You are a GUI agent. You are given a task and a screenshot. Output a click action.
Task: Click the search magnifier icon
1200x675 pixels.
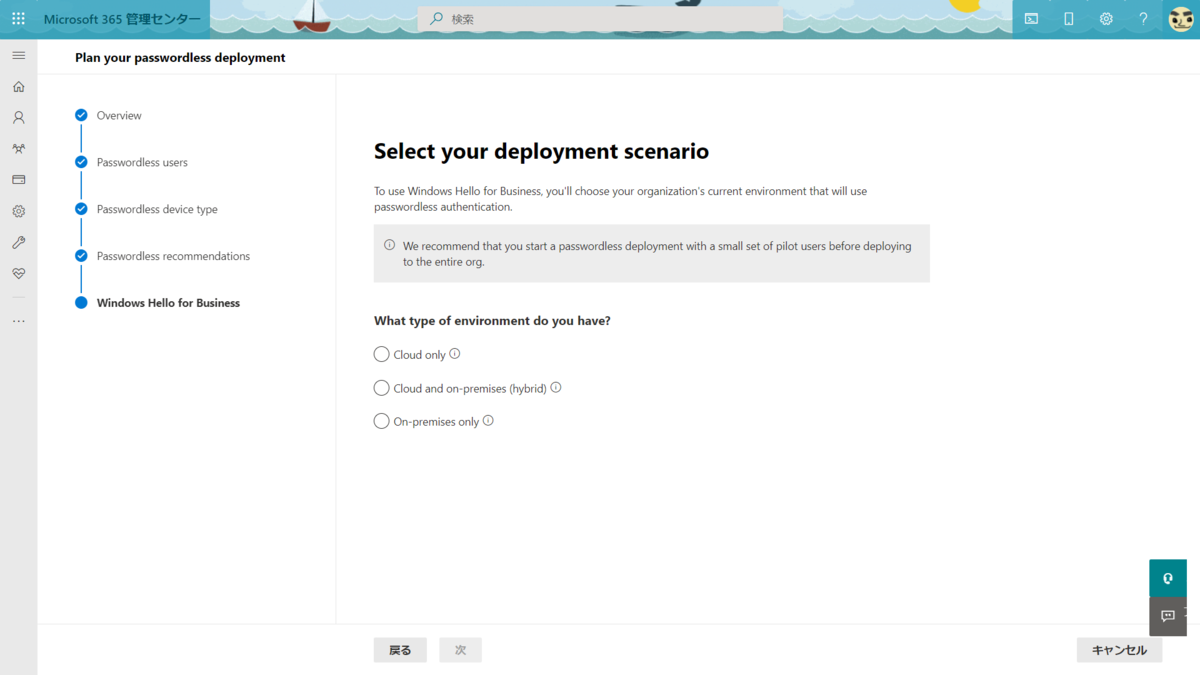click(436, 19)
